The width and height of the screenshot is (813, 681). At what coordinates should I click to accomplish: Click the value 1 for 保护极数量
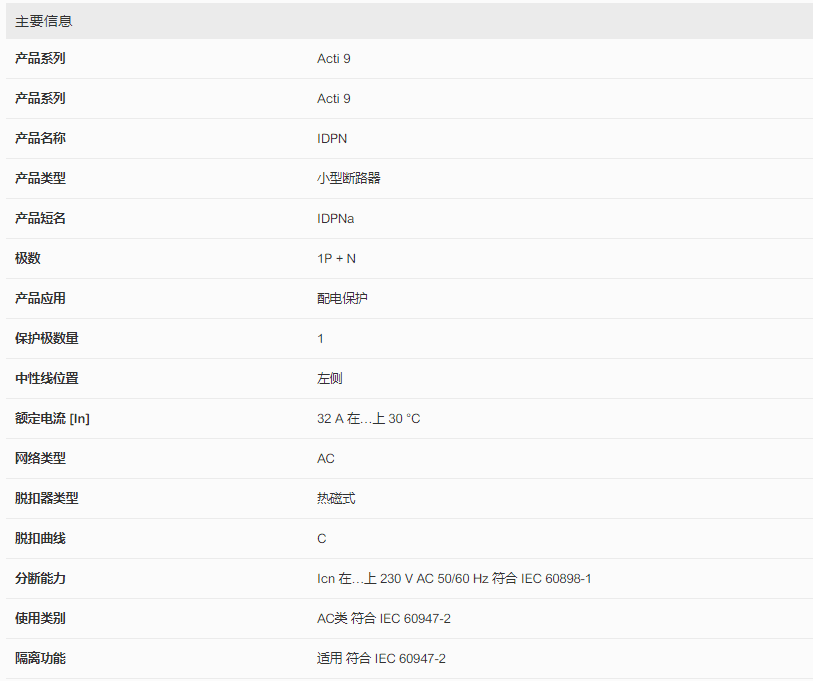pos(320,339)
